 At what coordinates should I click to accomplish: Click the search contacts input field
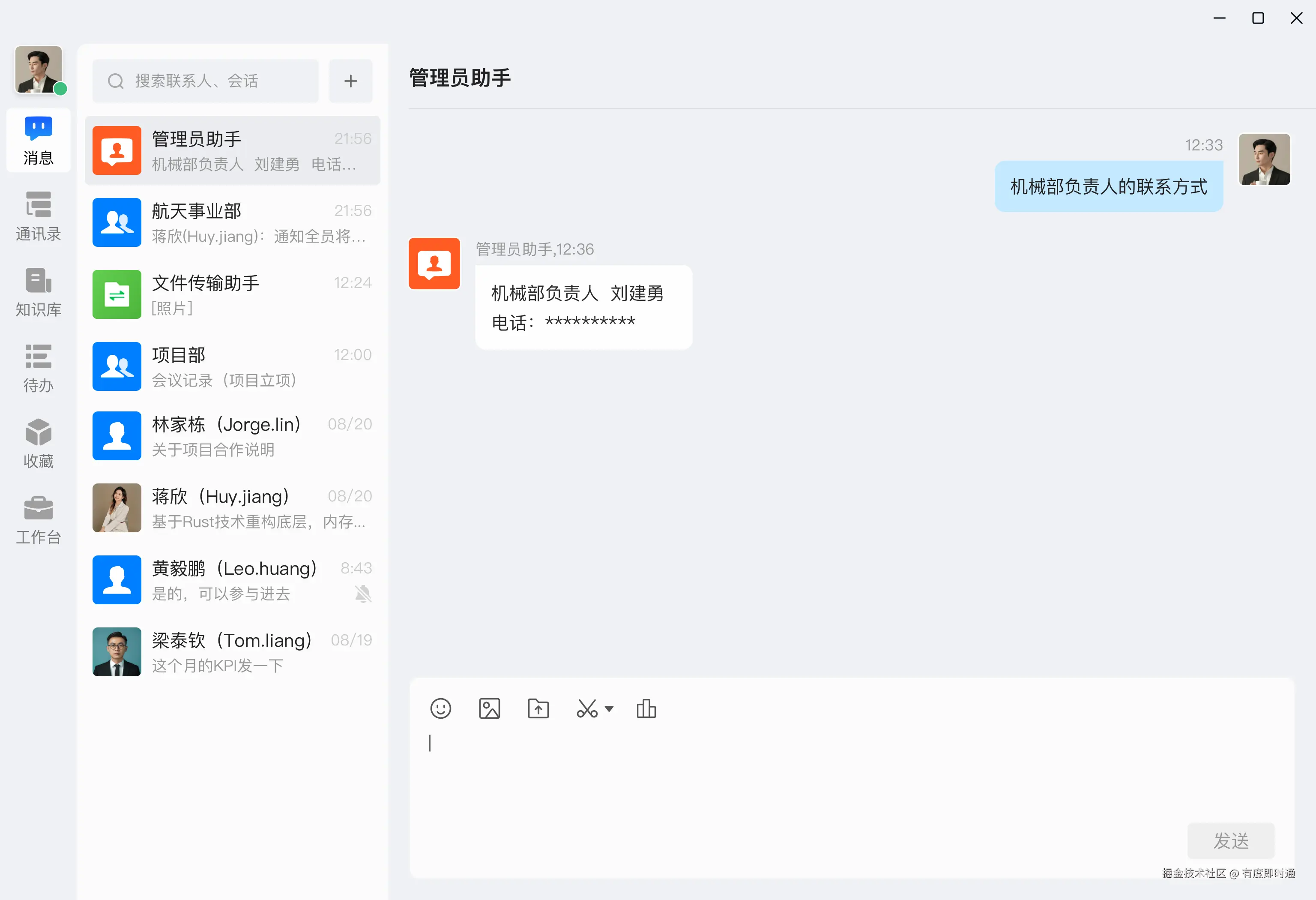(205, 81)
